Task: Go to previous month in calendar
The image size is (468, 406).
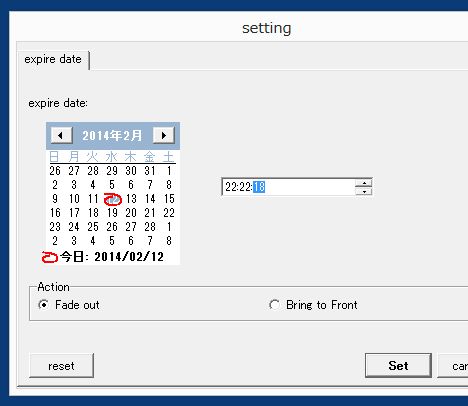Action: click(61, 135)
